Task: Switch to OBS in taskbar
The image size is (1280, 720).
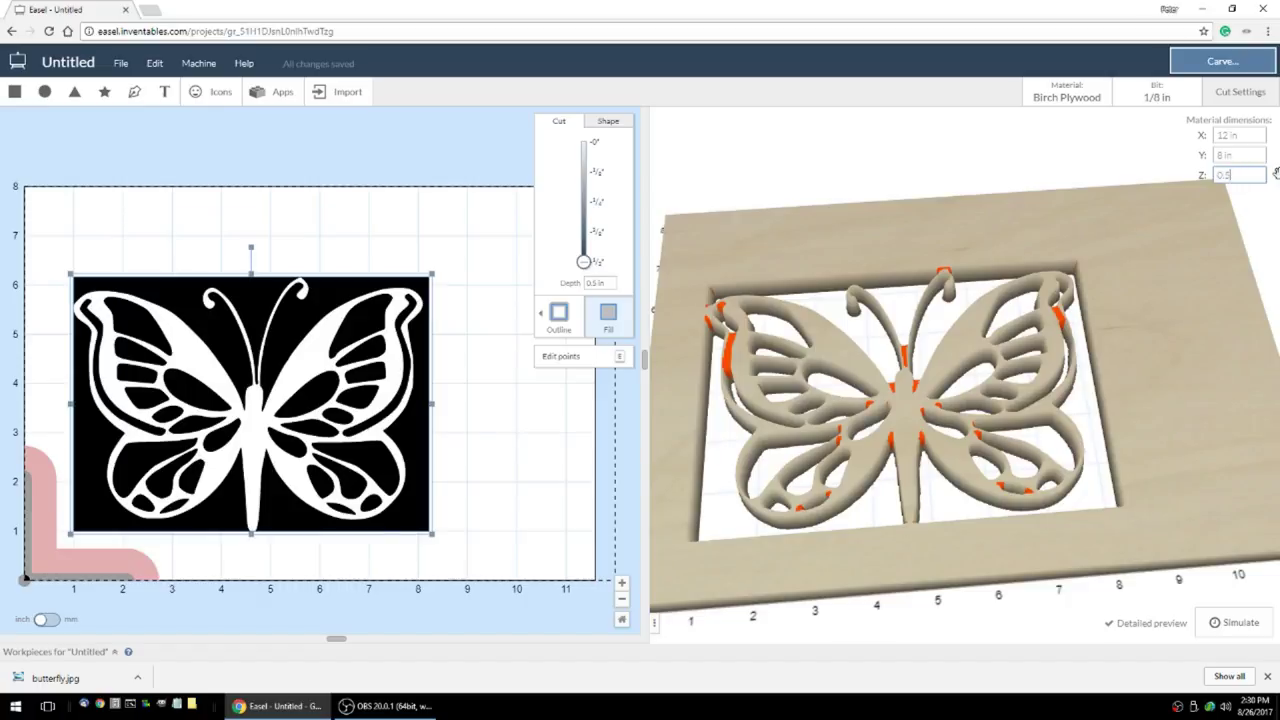Action: [386, 706]
